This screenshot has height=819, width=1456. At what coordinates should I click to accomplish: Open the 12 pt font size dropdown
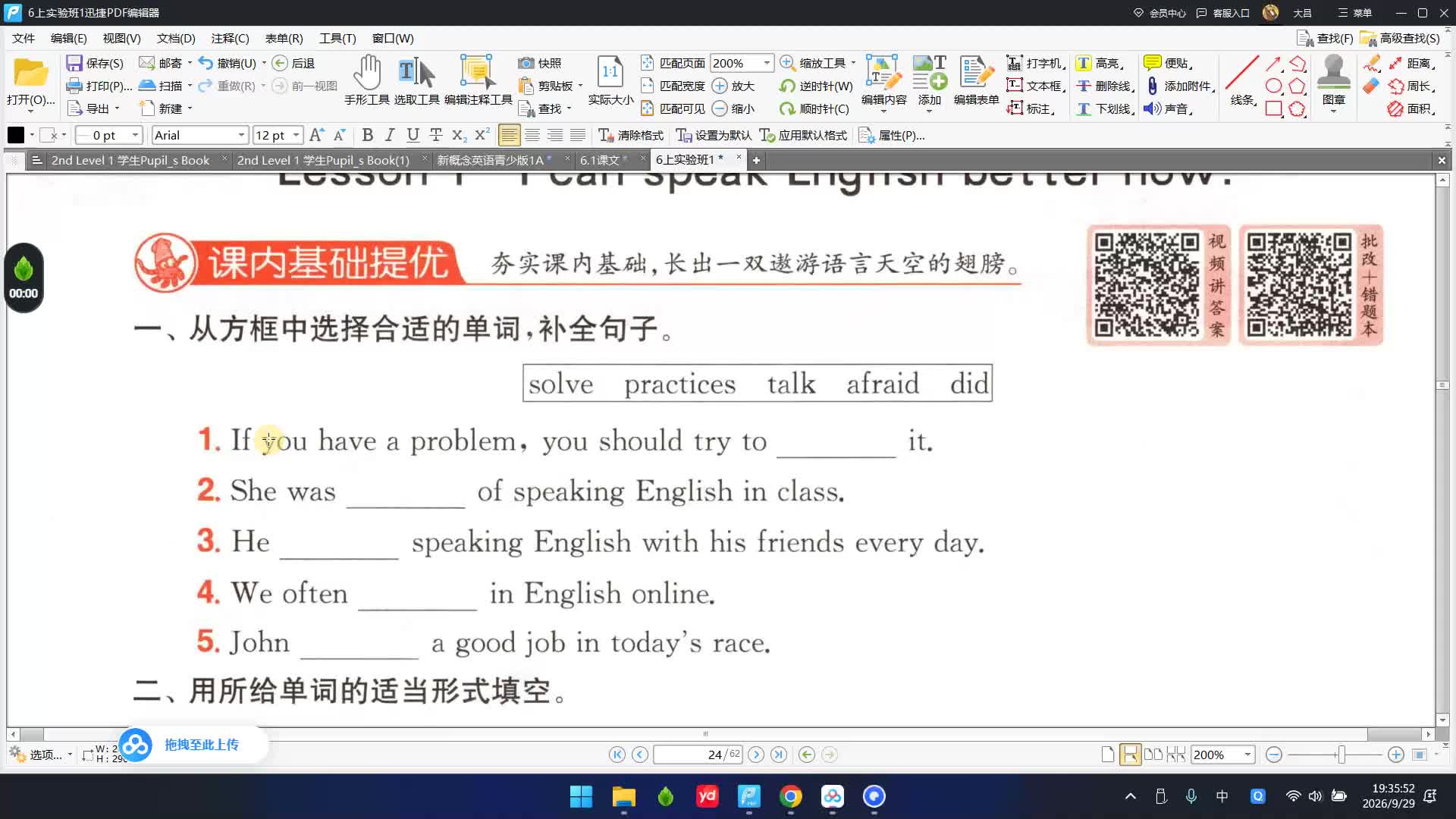(296, 135)
